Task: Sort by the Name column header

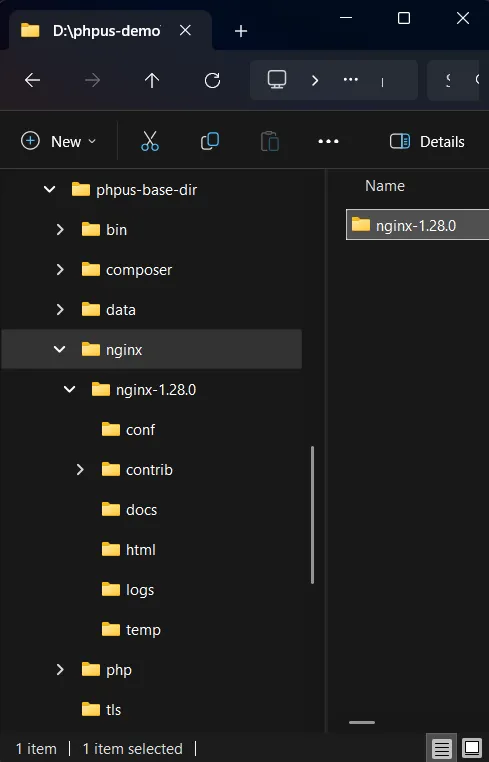Action: pos(384,186)
